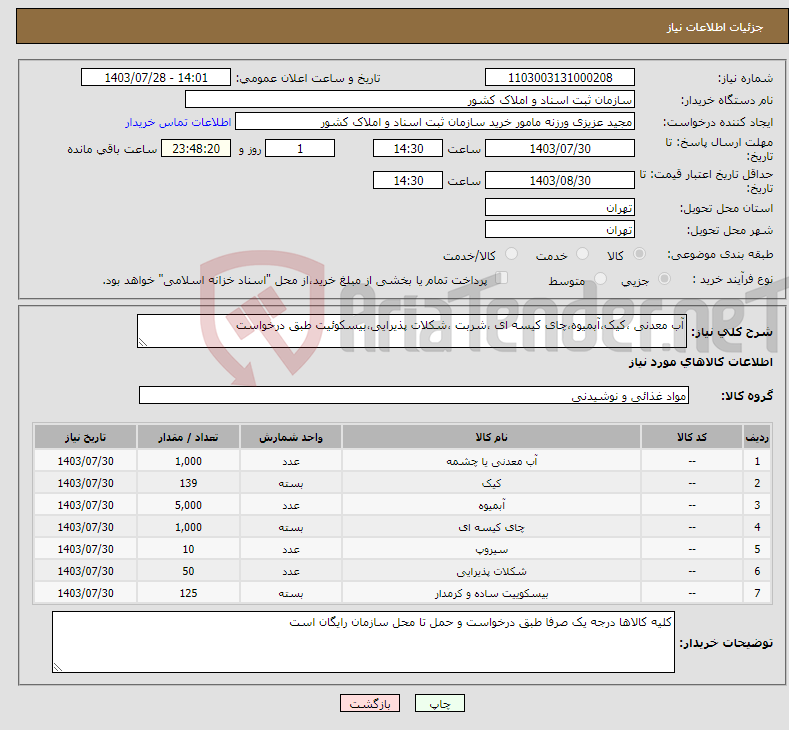This screenshot has height=730, width=789.
Task: Click the آبمیوه item name cell
Action: 491,505
